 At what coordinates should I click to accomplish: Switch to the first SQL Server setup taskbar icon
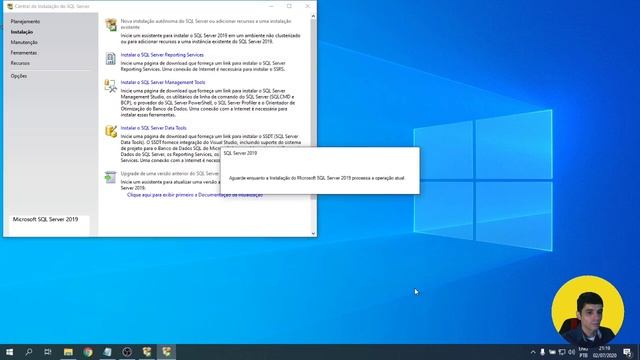[147, 351]
